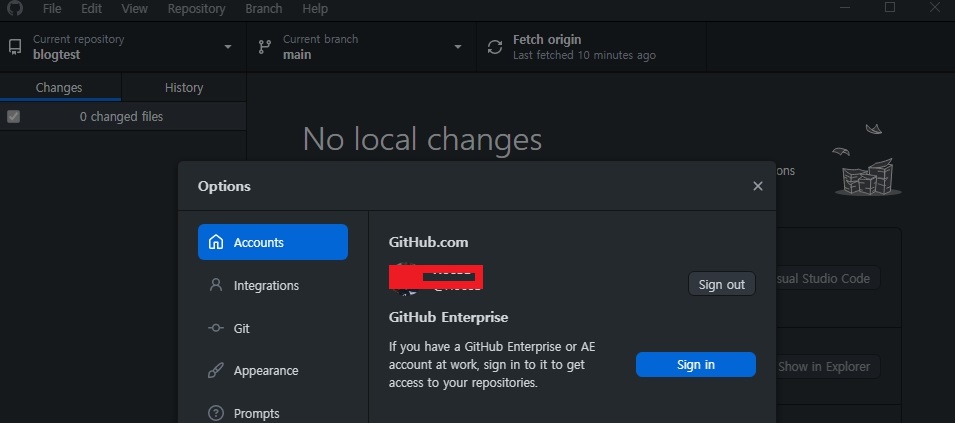The width and height of the screenshot is (955, 423).
Task: Select Appearance in Options sidebar
Action: 273,371
